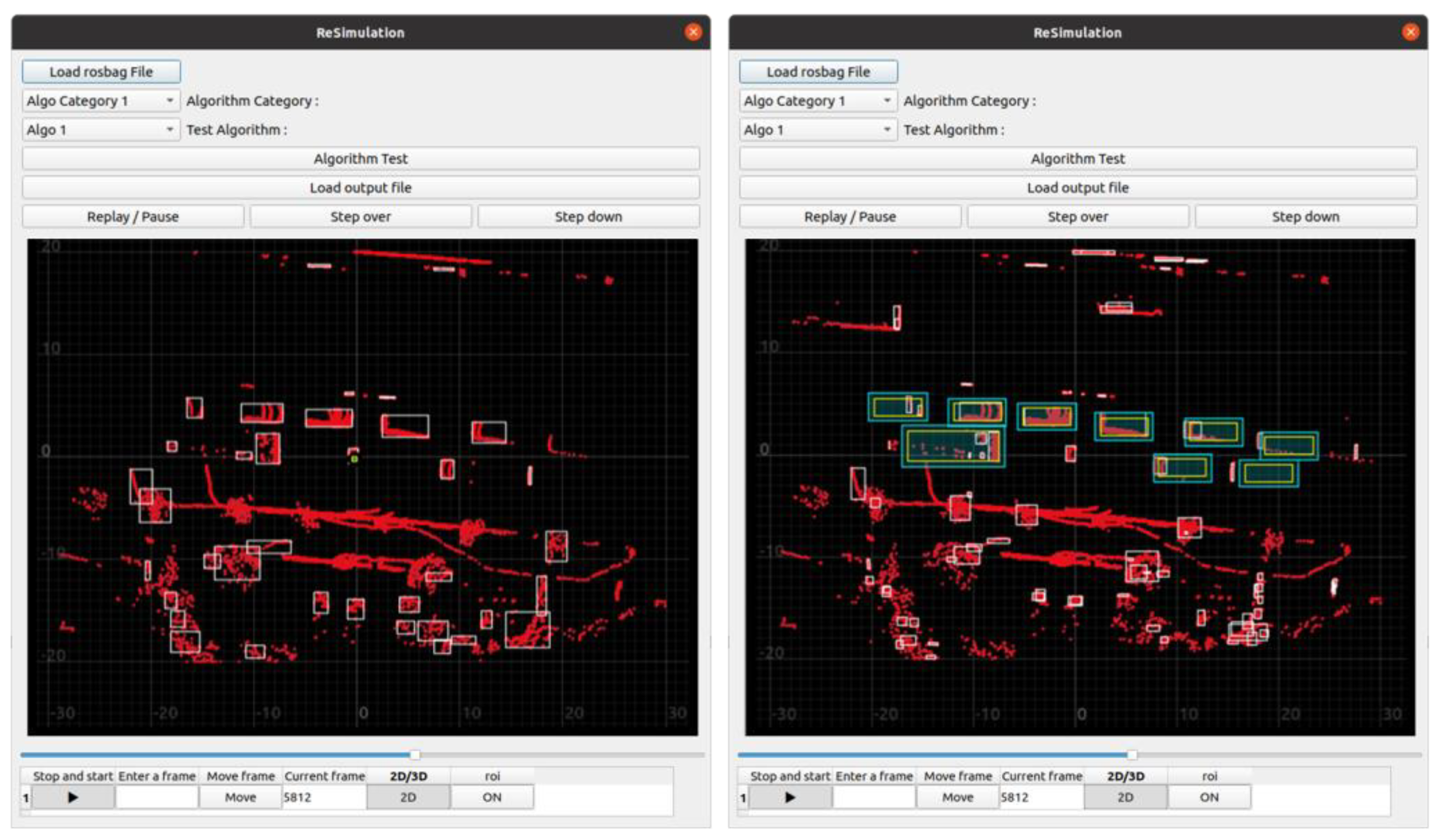Image resolution: width=1440 pixels, height=840 pixels.
Task: Click Step down in right window
Action: 1305,216
